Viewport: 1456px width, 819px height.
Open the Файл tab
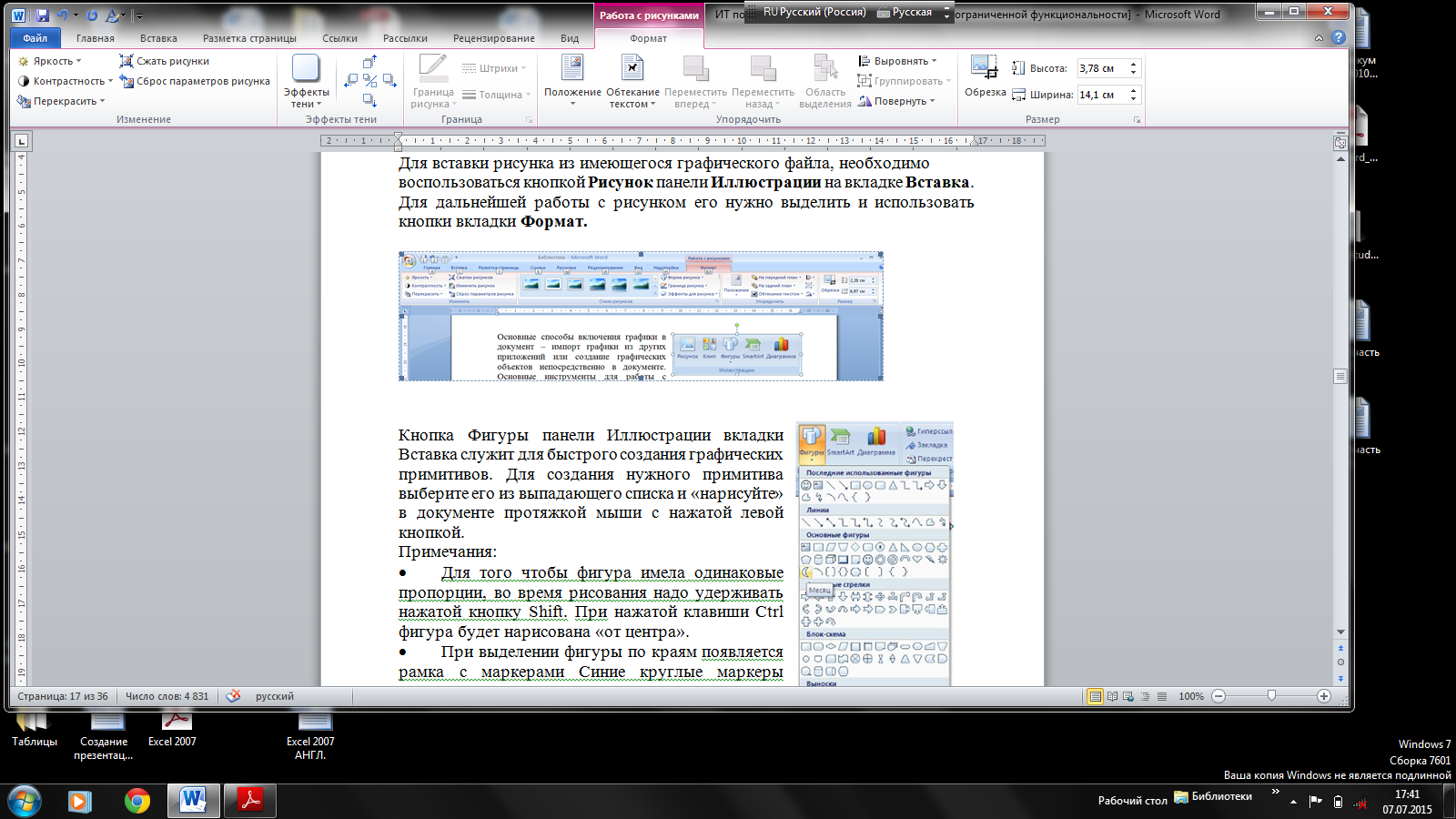click(35, 38)
